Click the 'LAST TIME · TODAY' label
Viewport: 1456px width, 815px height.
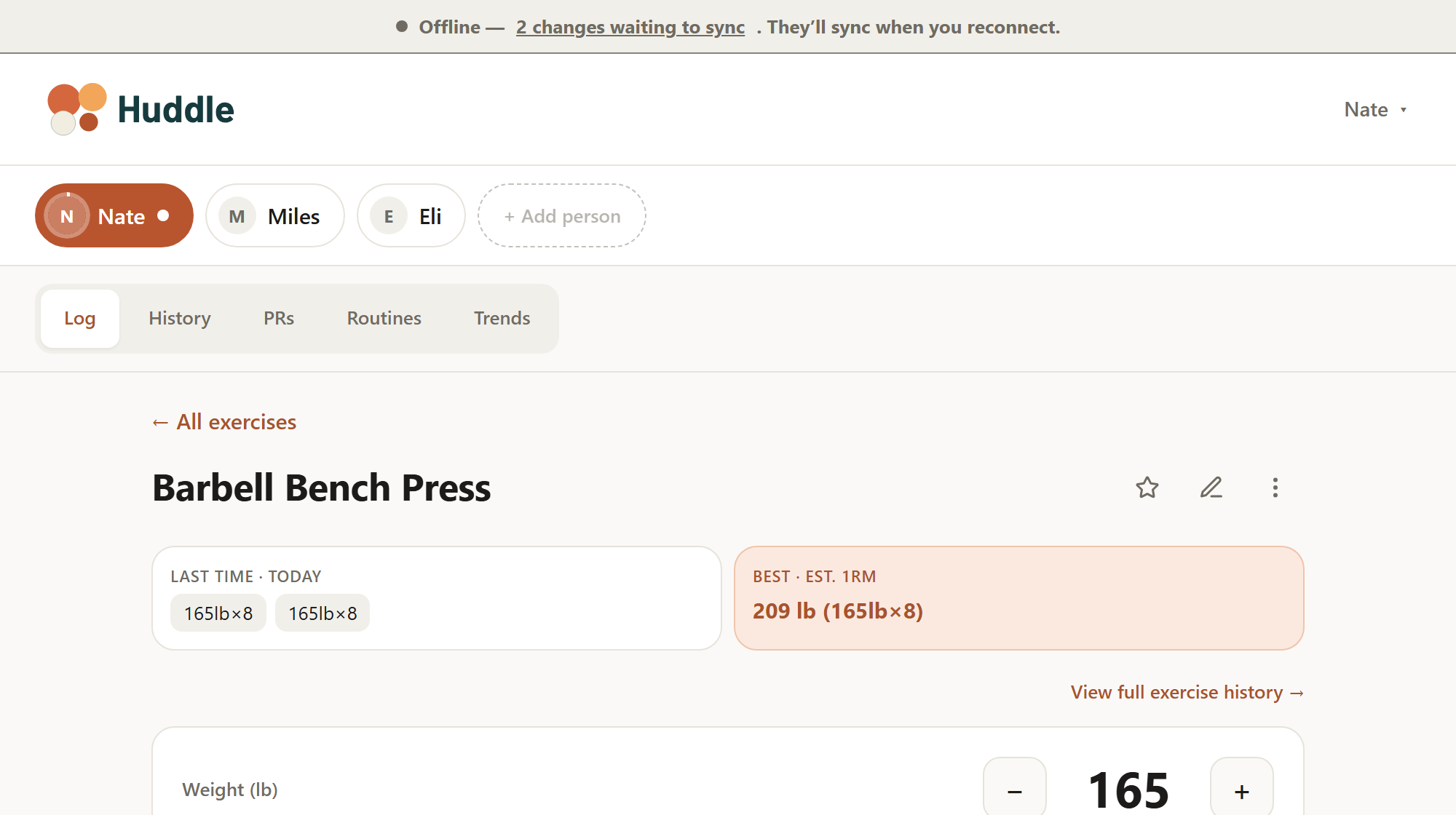point(246,576)
